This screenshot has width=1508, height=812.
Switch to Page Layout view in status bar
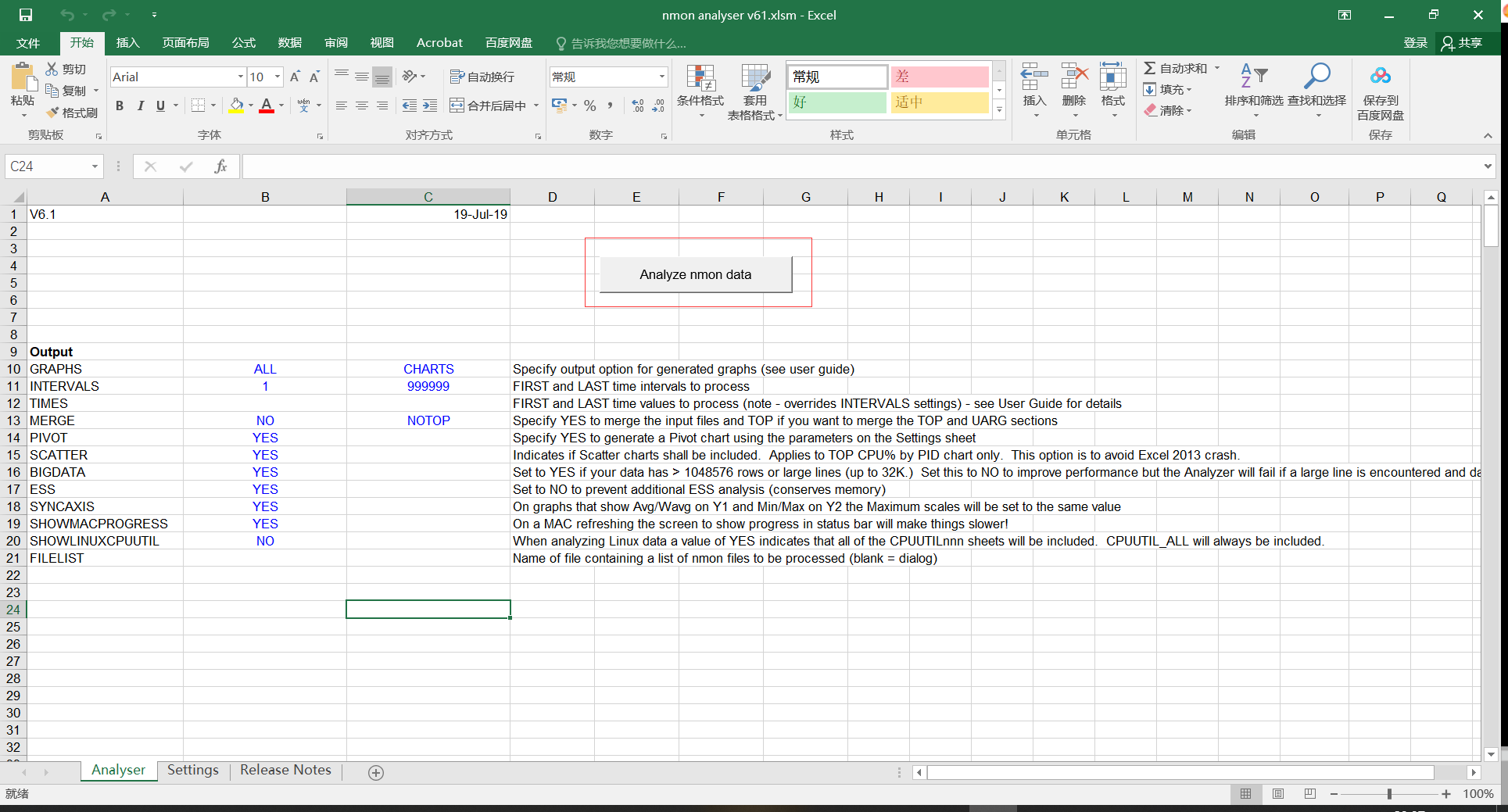[1278, 794]
